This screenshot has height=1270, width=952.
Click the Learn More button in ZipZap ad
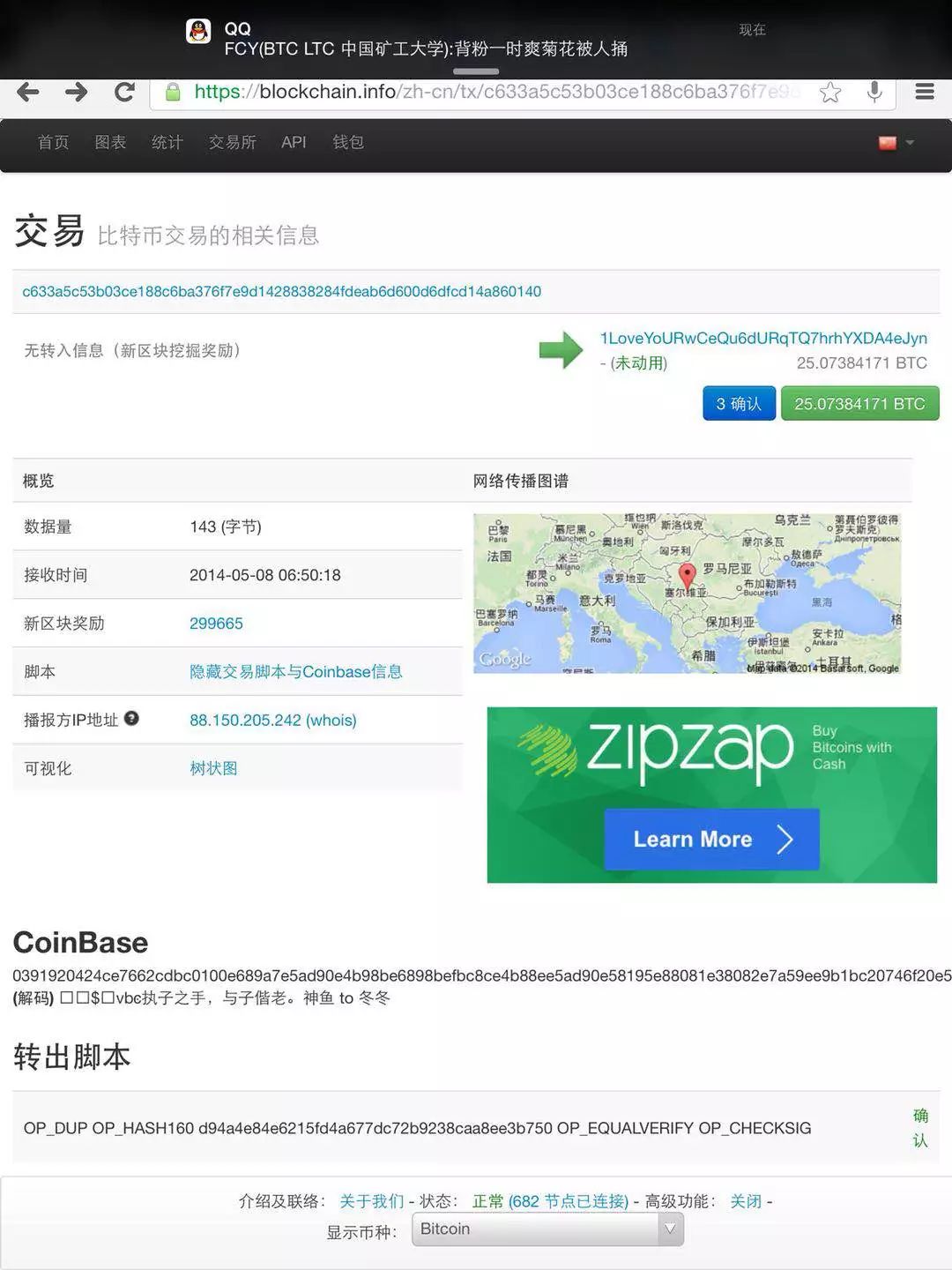711,840
